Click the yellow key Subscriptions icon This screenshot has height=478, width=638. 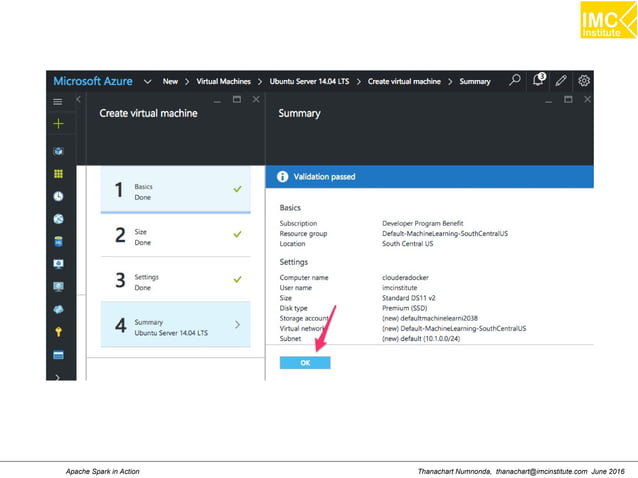[x=58, y=331]
